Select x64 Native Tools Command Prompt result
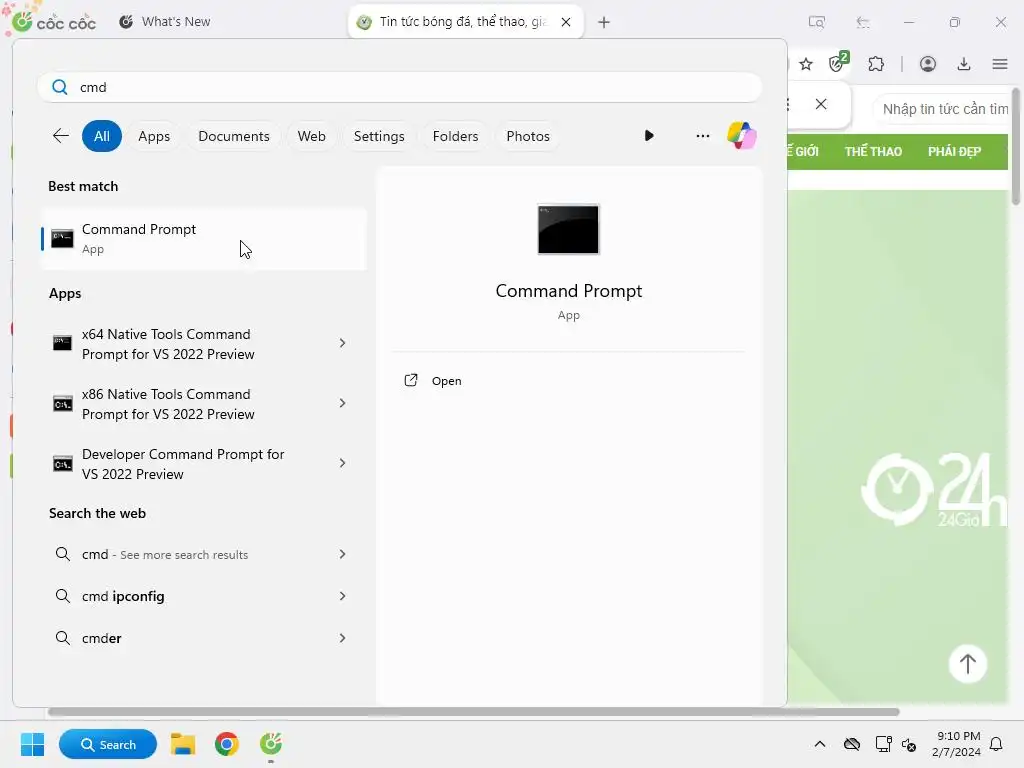Screen dimensions: 1024x768 pyautogui.click(x=204, y=344)
